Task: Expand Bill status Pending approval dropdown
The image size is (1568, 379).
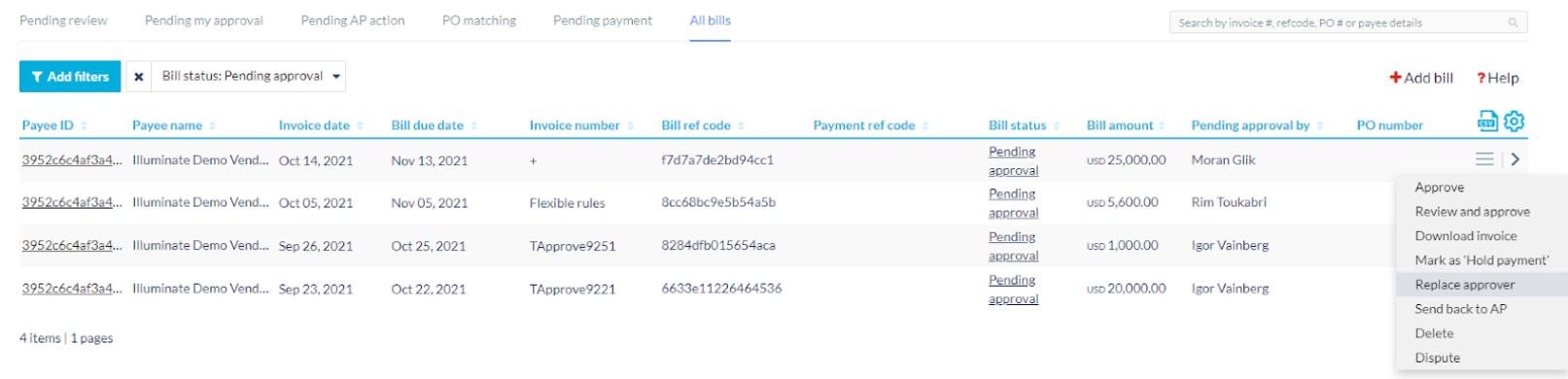Action: (x=336, y=77)
